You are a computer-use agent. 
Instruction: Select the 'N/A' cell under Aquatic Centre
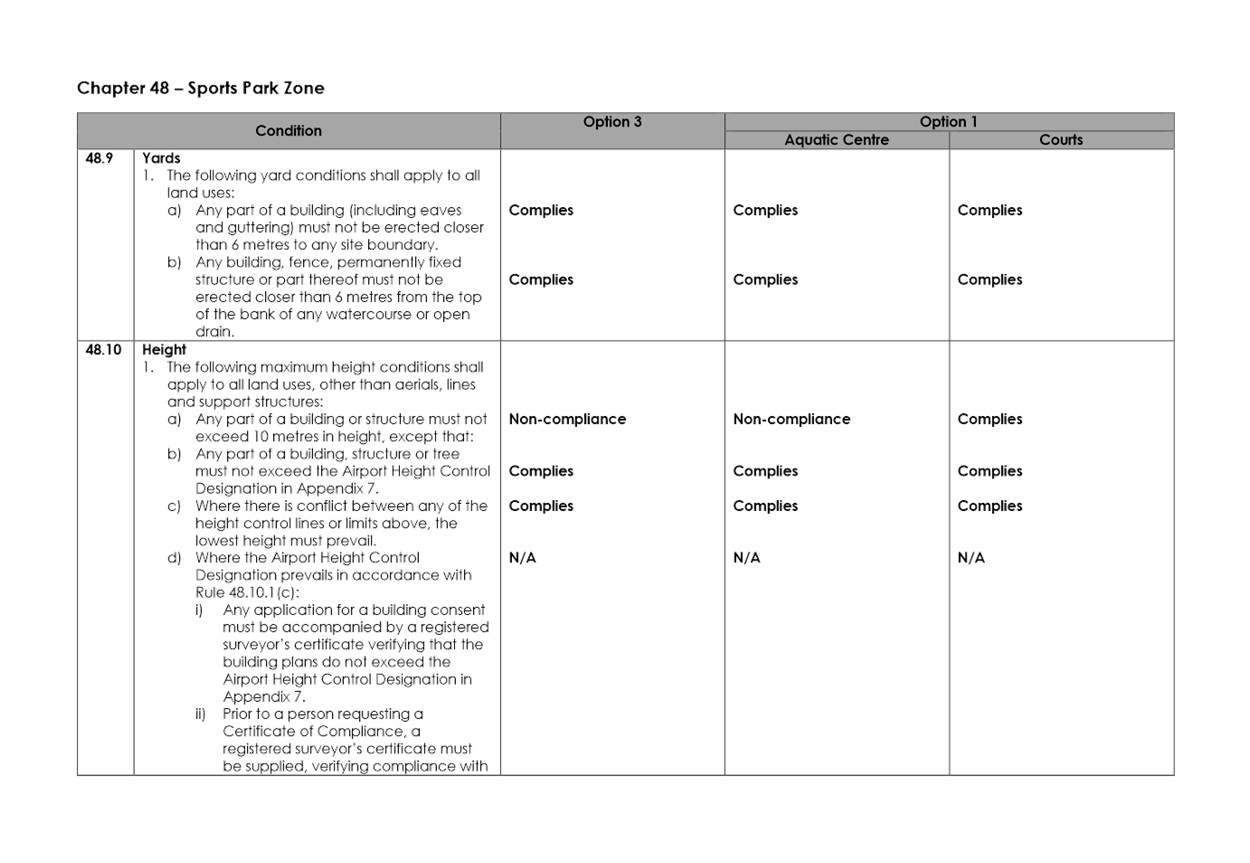746,558
